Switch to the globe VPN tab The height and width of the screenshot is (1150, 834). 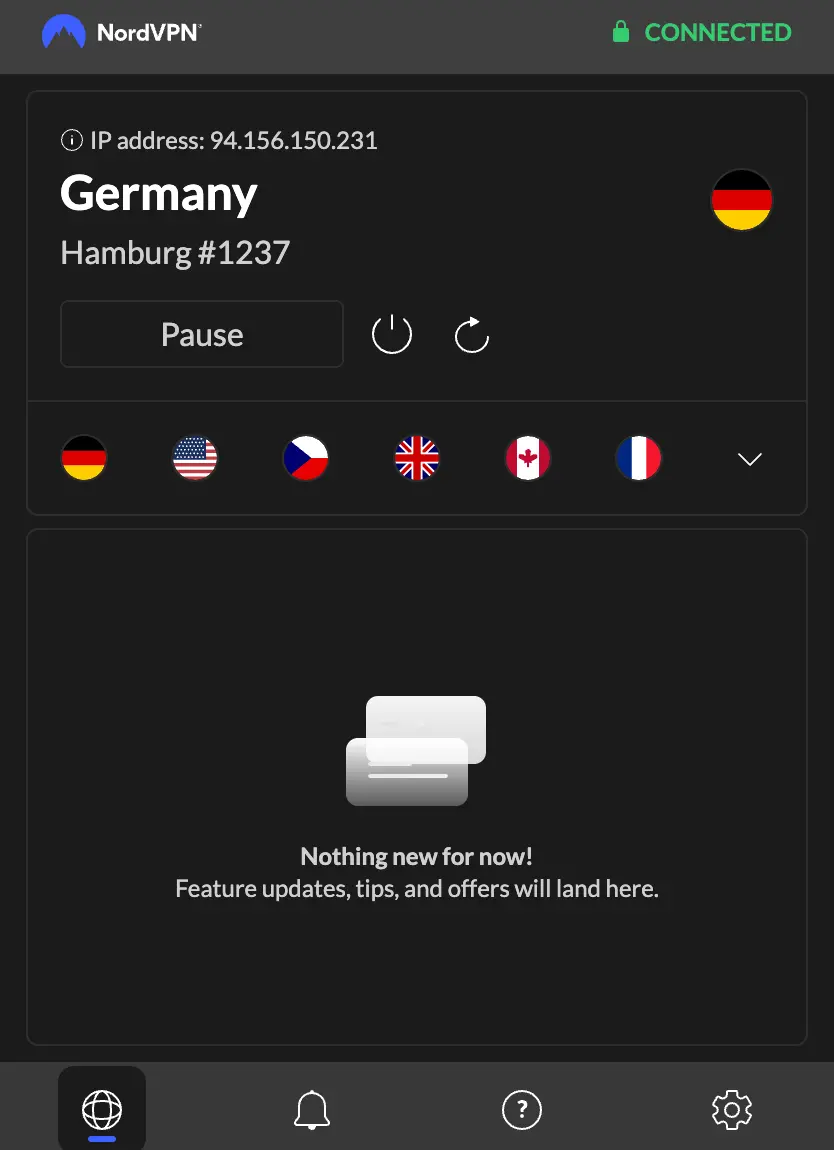point(102,1108)
